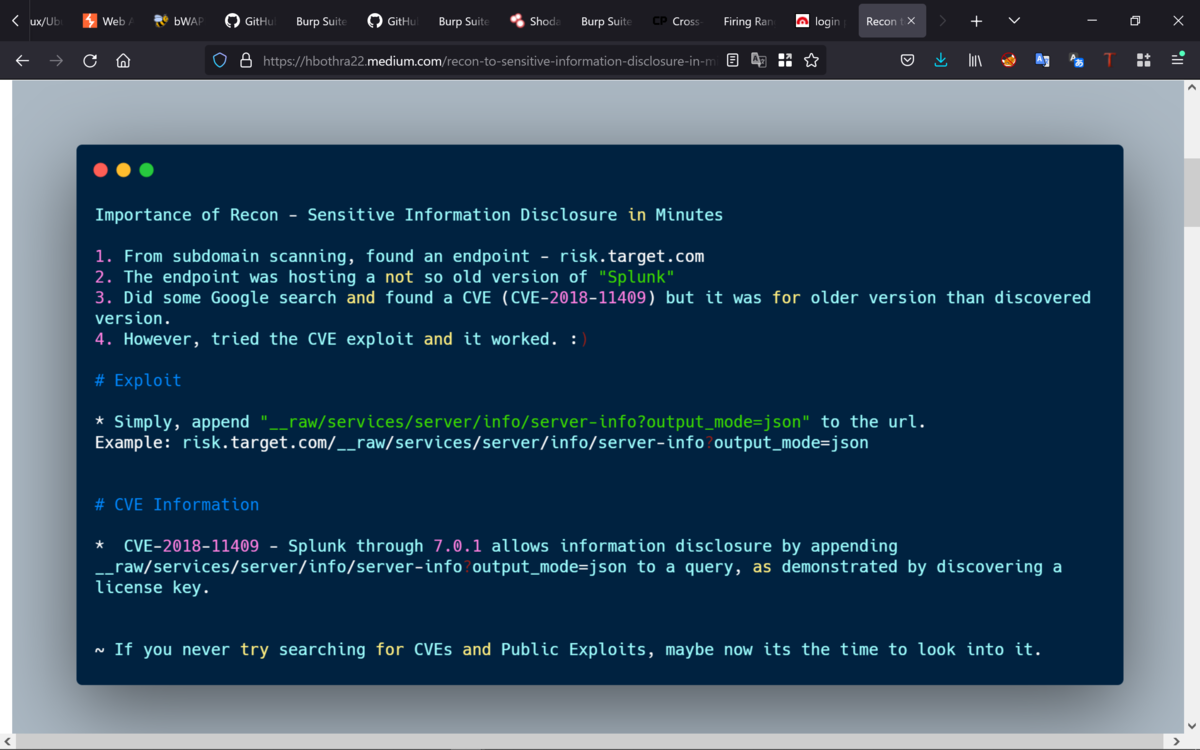Screen dimensions: 1200x750
Task: Open a new browser tab
Action: (x=976, y=21)
